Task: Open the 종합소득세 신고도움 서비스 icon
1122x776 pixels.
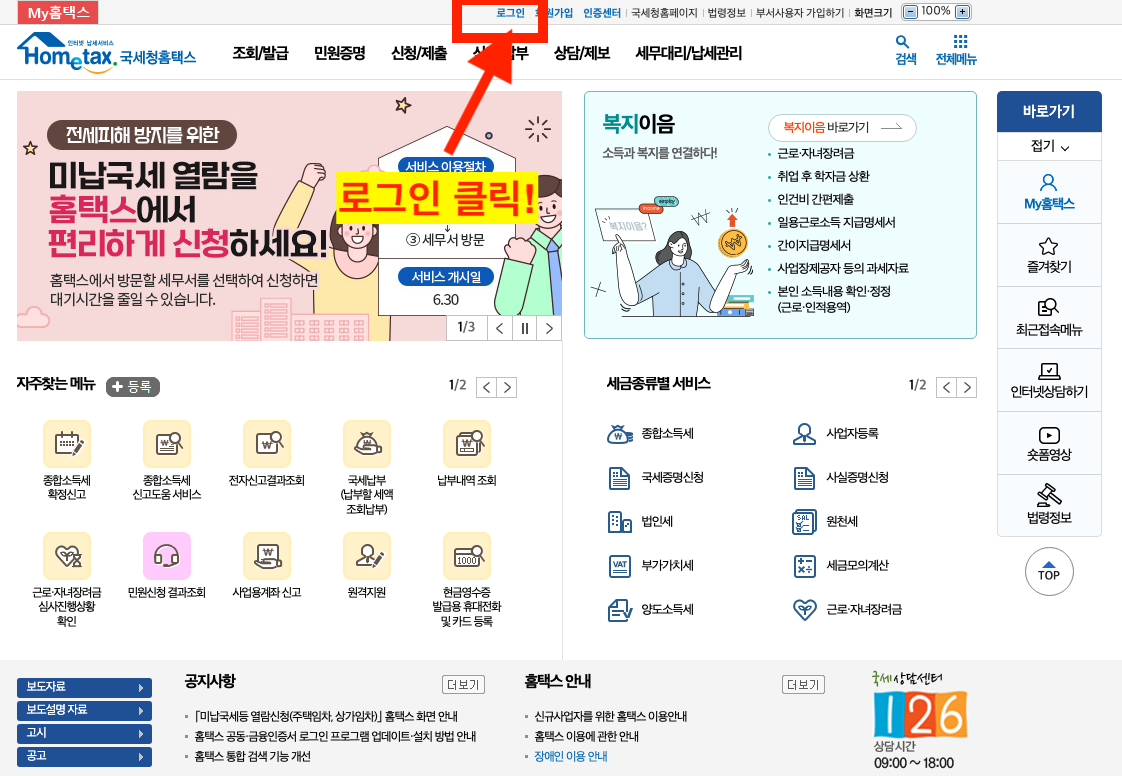Action: (167, 444)
